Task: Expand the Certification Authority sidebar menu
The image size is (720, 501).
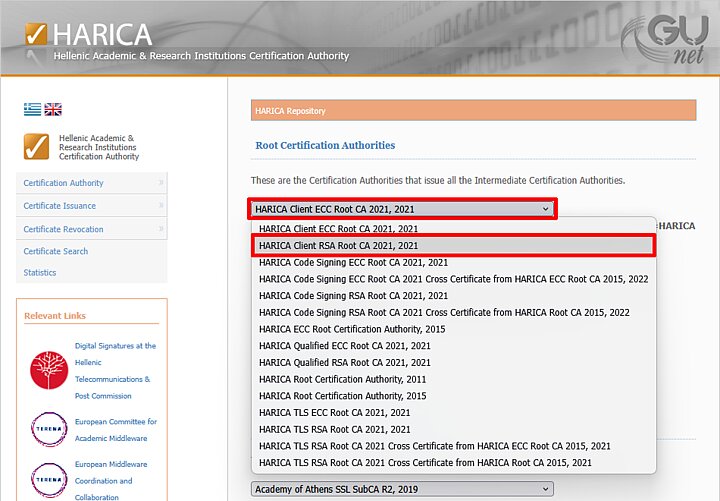Action: point(91,183)
